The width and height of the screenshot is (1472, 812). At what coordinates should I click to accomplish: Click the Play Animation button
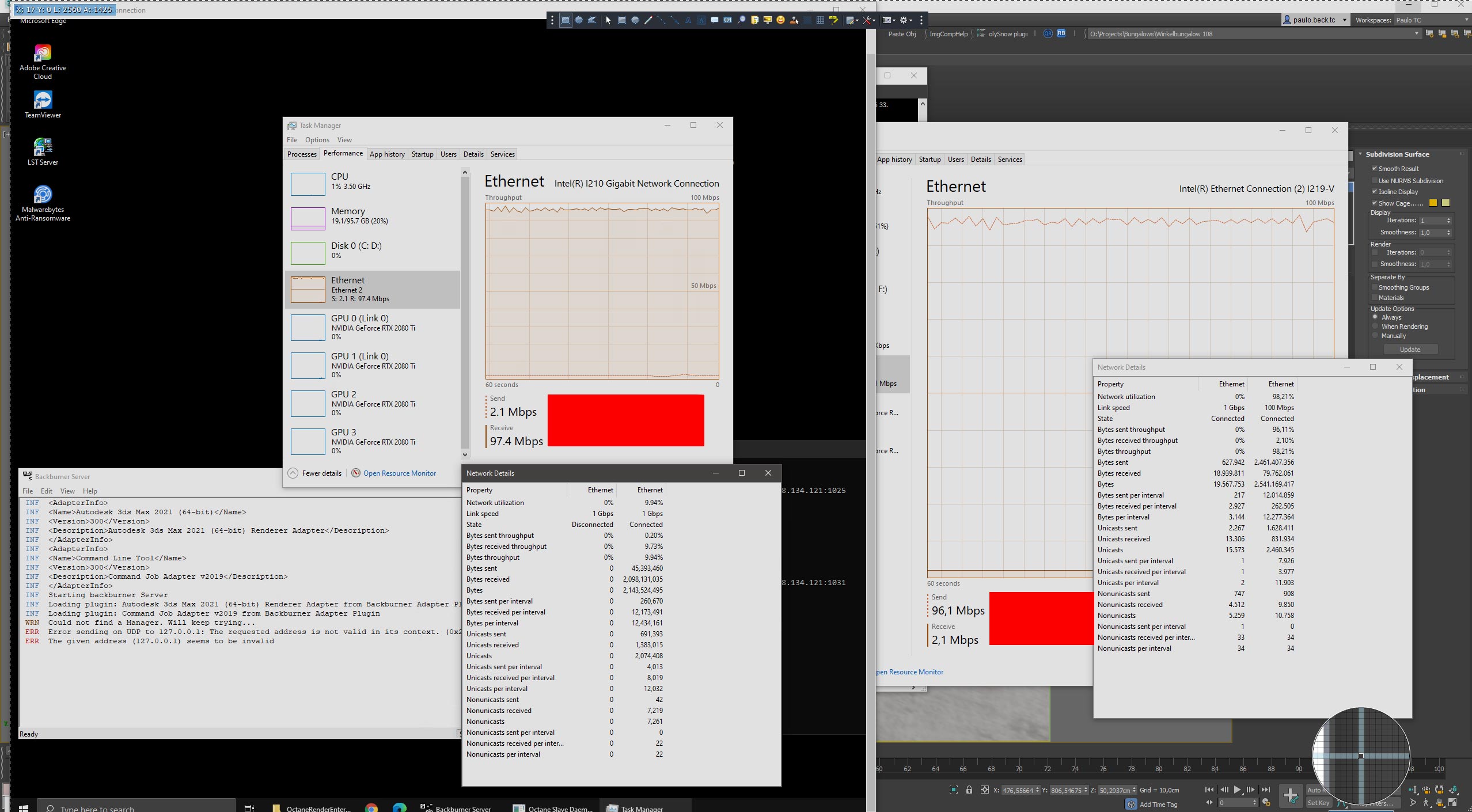click(1236, 790)
